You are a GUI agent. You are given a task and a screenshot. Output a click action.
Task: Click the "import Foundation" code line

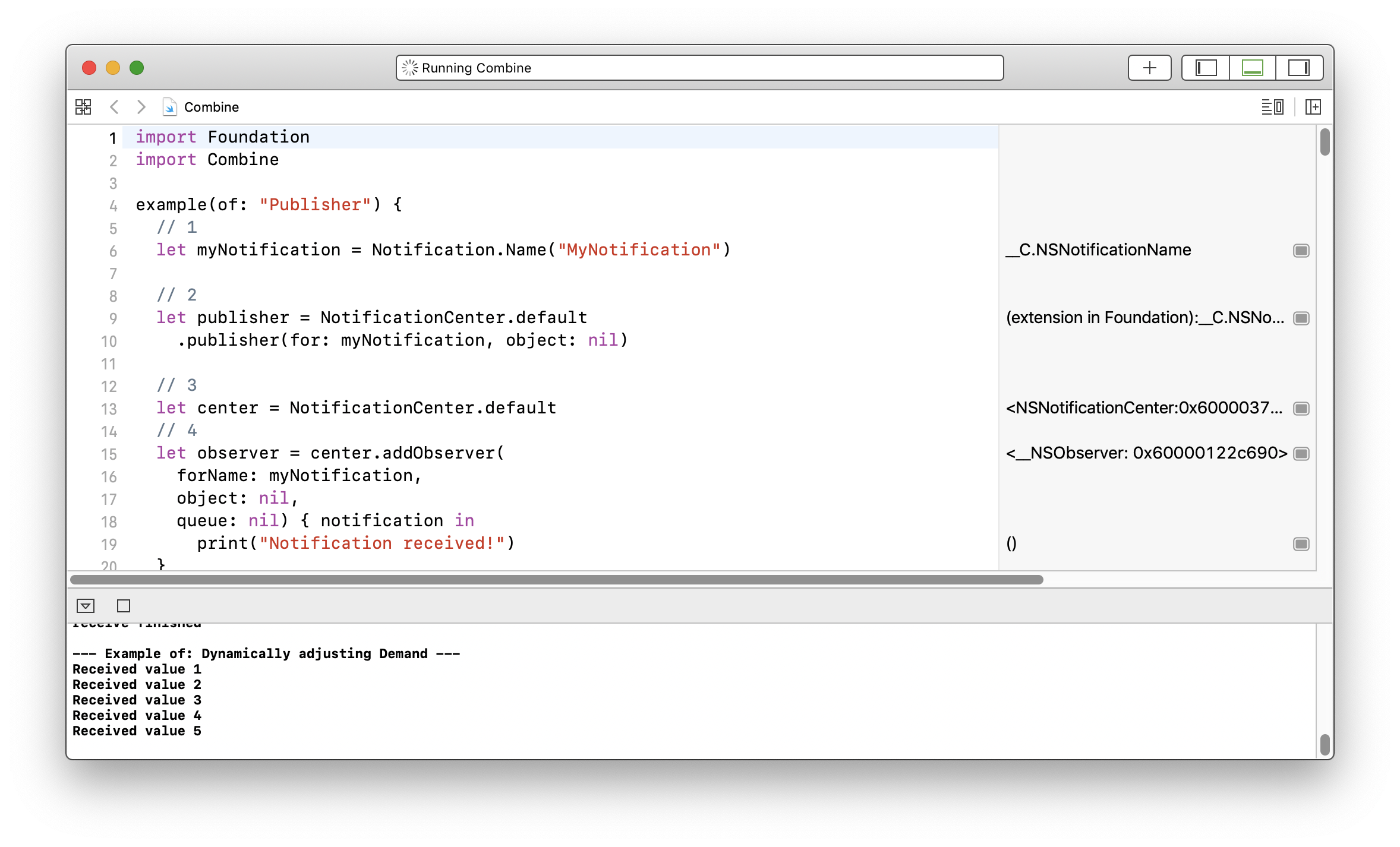coord(223,137)
